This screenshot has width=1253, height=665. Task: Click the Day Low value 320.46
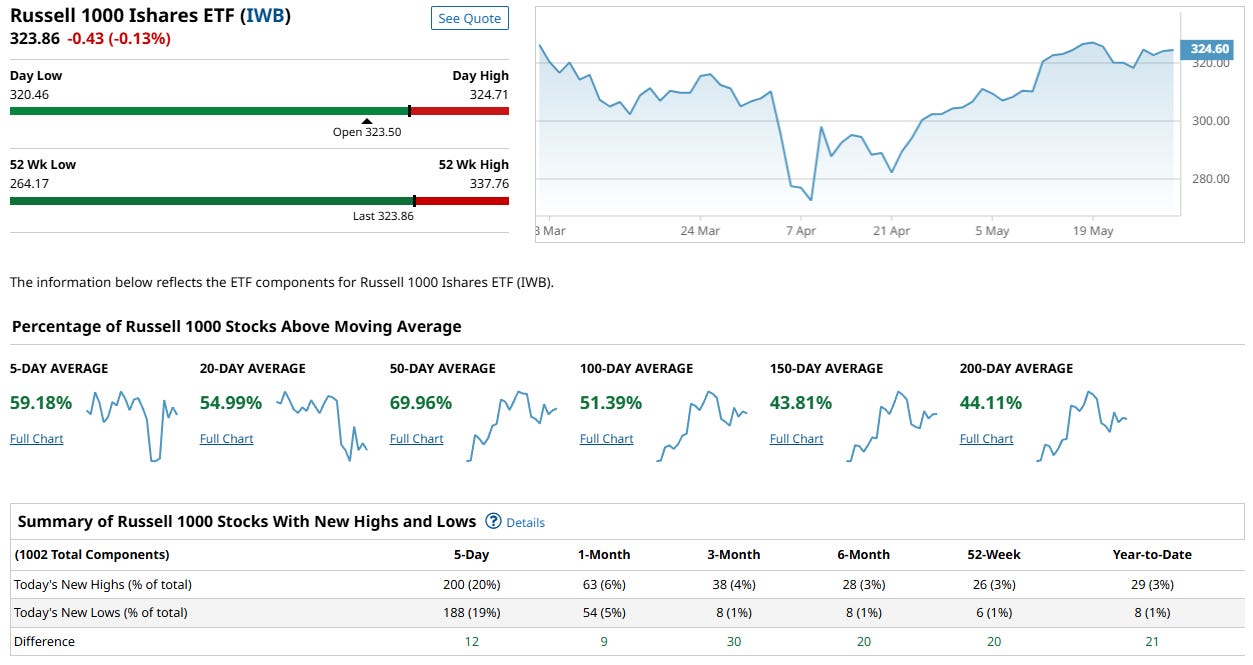[30, 95]
